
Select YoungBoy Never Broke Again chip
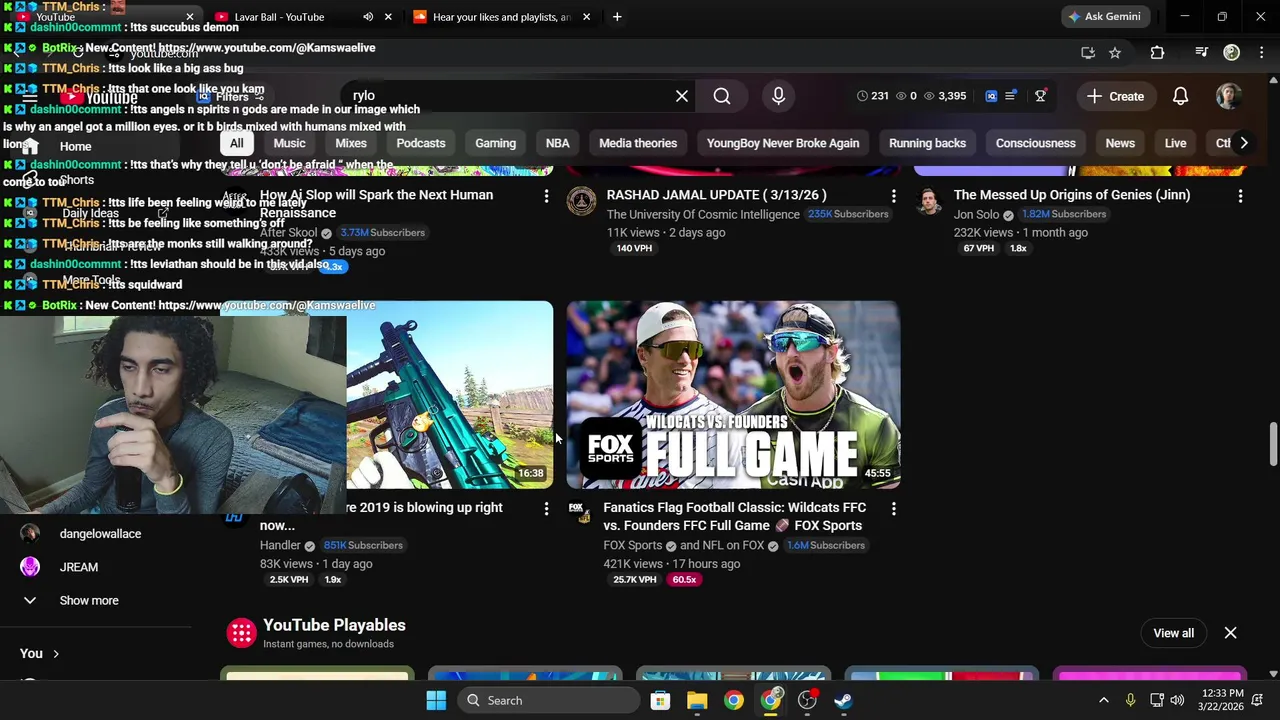(x=783, y=143)
